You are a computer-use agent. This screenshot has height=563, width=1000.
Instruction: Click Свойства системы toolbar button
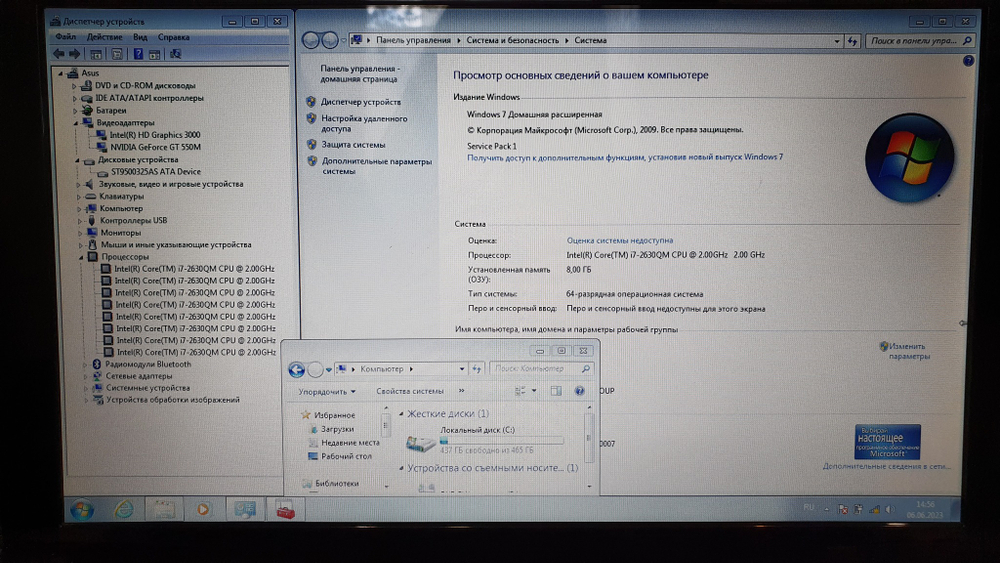[409, 391]
